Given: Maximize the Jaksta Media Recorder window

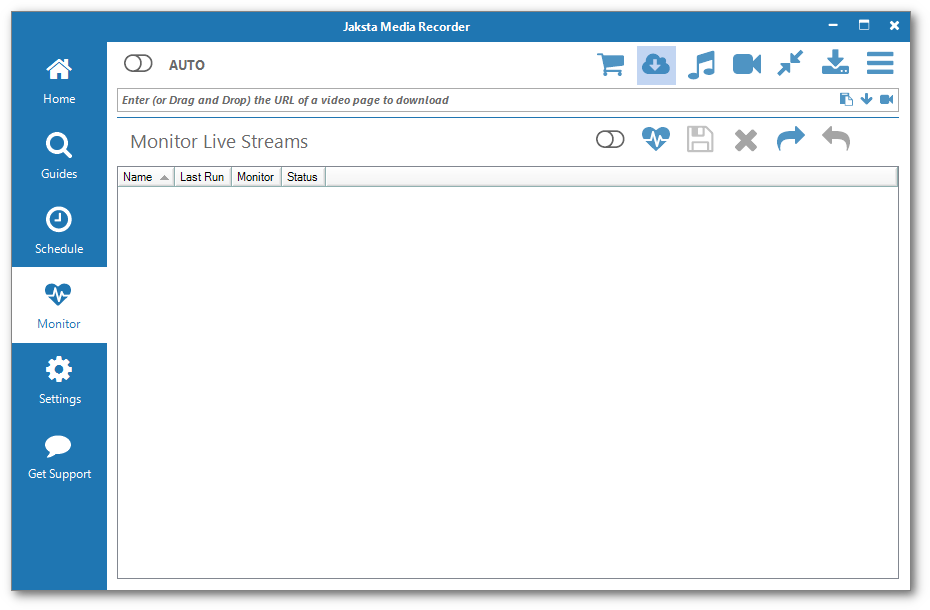Looking at the screenshot, I should 864,25.
